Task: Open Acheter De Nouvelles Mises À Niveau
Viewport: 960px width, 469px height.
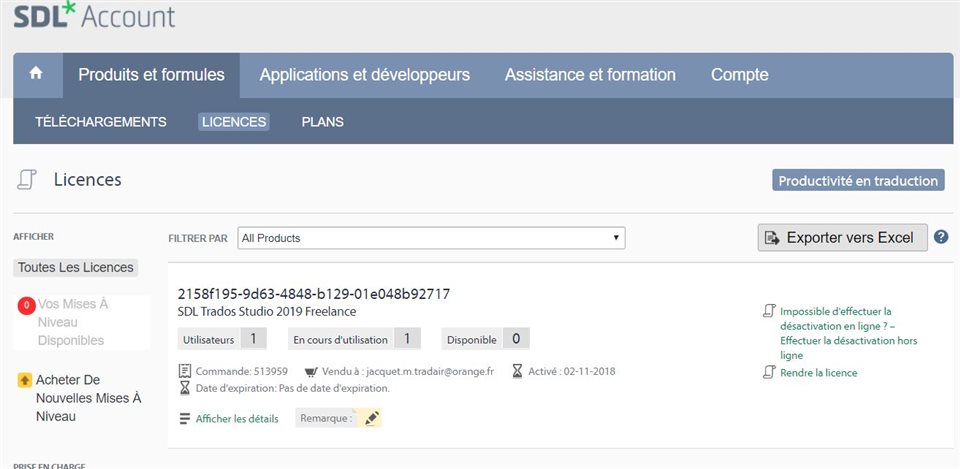Action: coord(89,398)
